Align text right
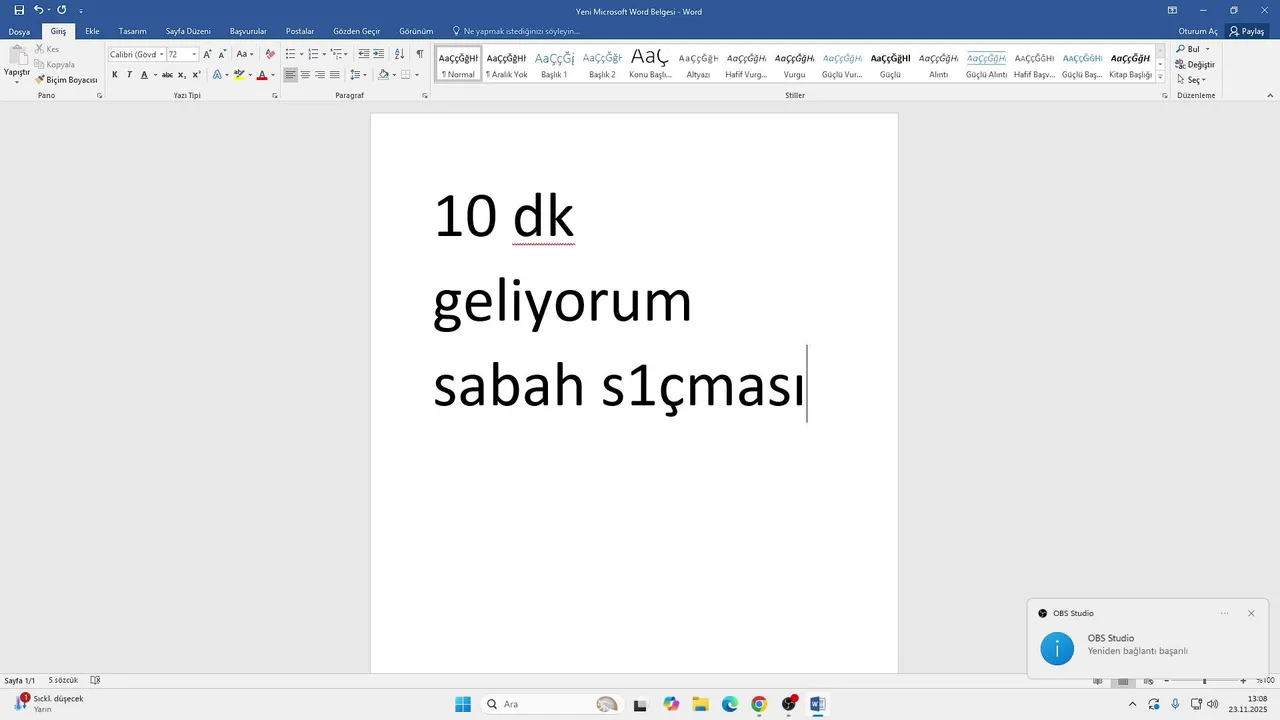Image resolution: width=1280 pixels, height=720 pixels. click(320, 75)
